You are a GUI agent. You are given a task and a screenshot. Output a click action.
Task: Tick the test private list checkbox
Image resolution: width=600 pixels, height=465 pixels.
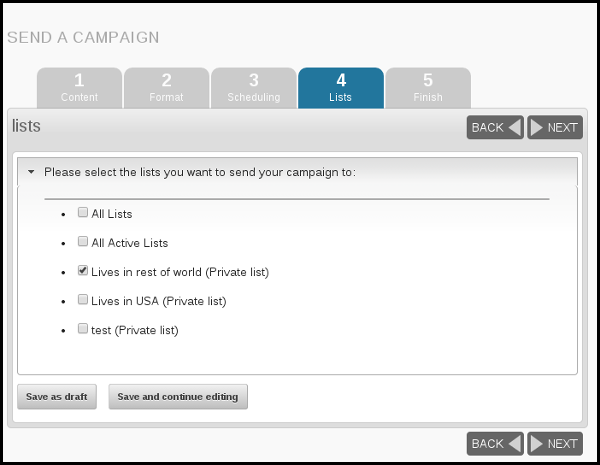[83, 328]
